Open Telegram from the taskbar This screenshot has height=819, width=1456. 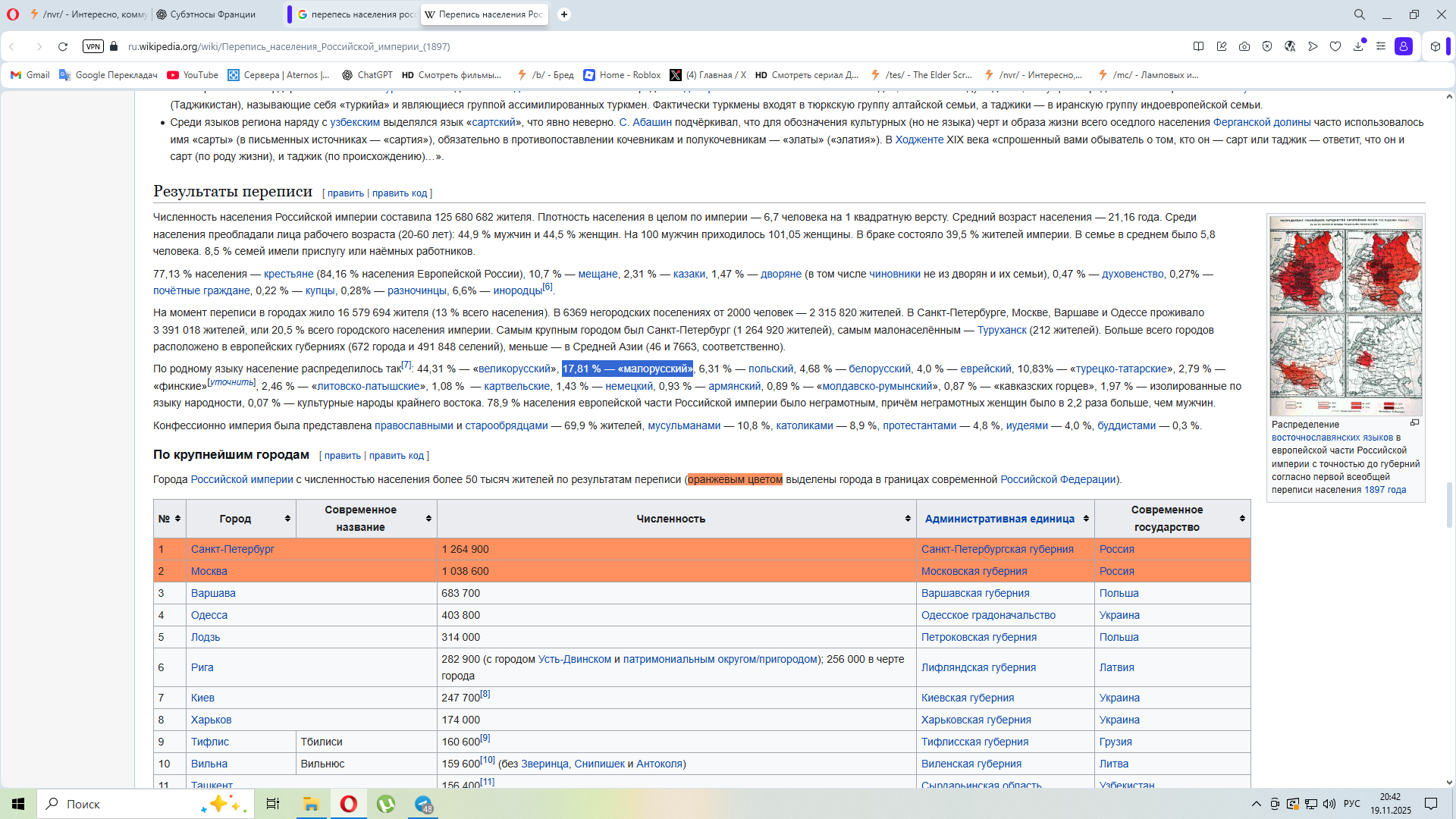(x=423, y=804)
